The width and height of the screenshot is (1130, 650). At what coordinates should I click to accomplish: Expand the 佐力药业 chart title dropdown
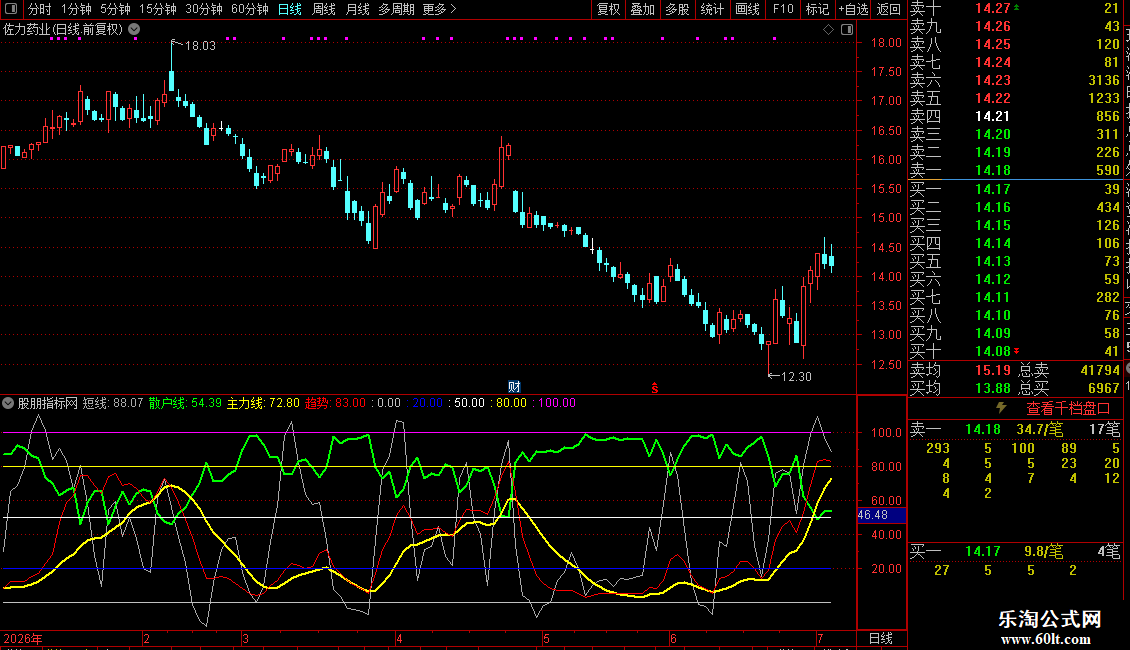134,30
